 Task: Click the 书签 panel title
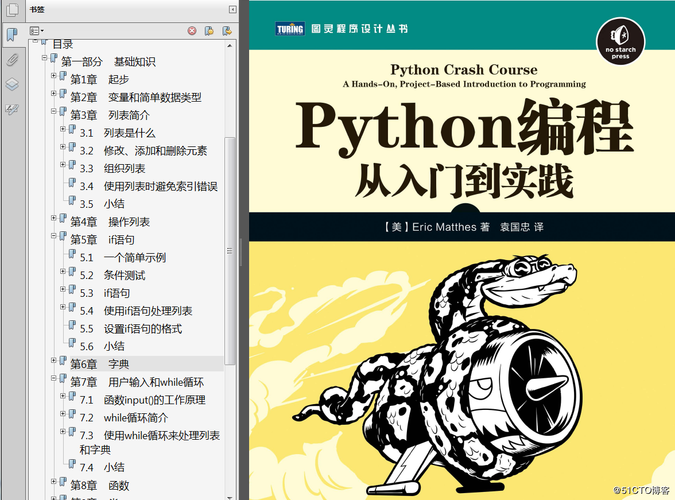point(37,9)
